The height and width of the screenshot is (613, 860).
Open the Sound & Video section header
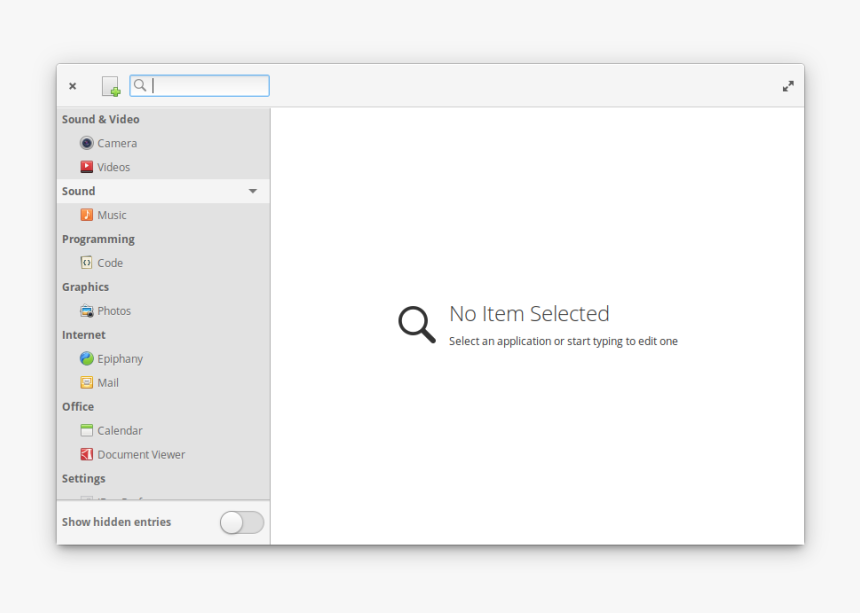pyautogui.click(x=100, y=119)
